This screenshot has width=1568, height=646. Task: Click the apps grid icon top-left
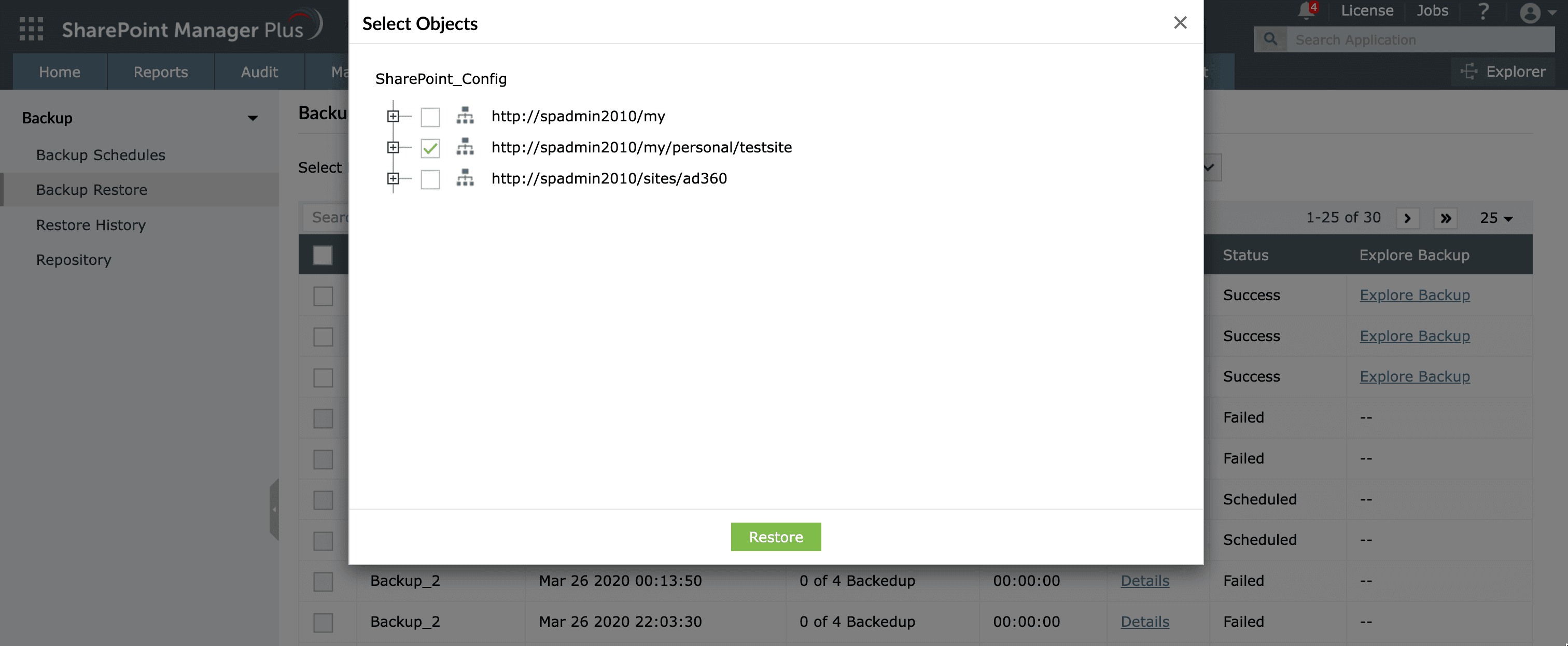(30, 29)
